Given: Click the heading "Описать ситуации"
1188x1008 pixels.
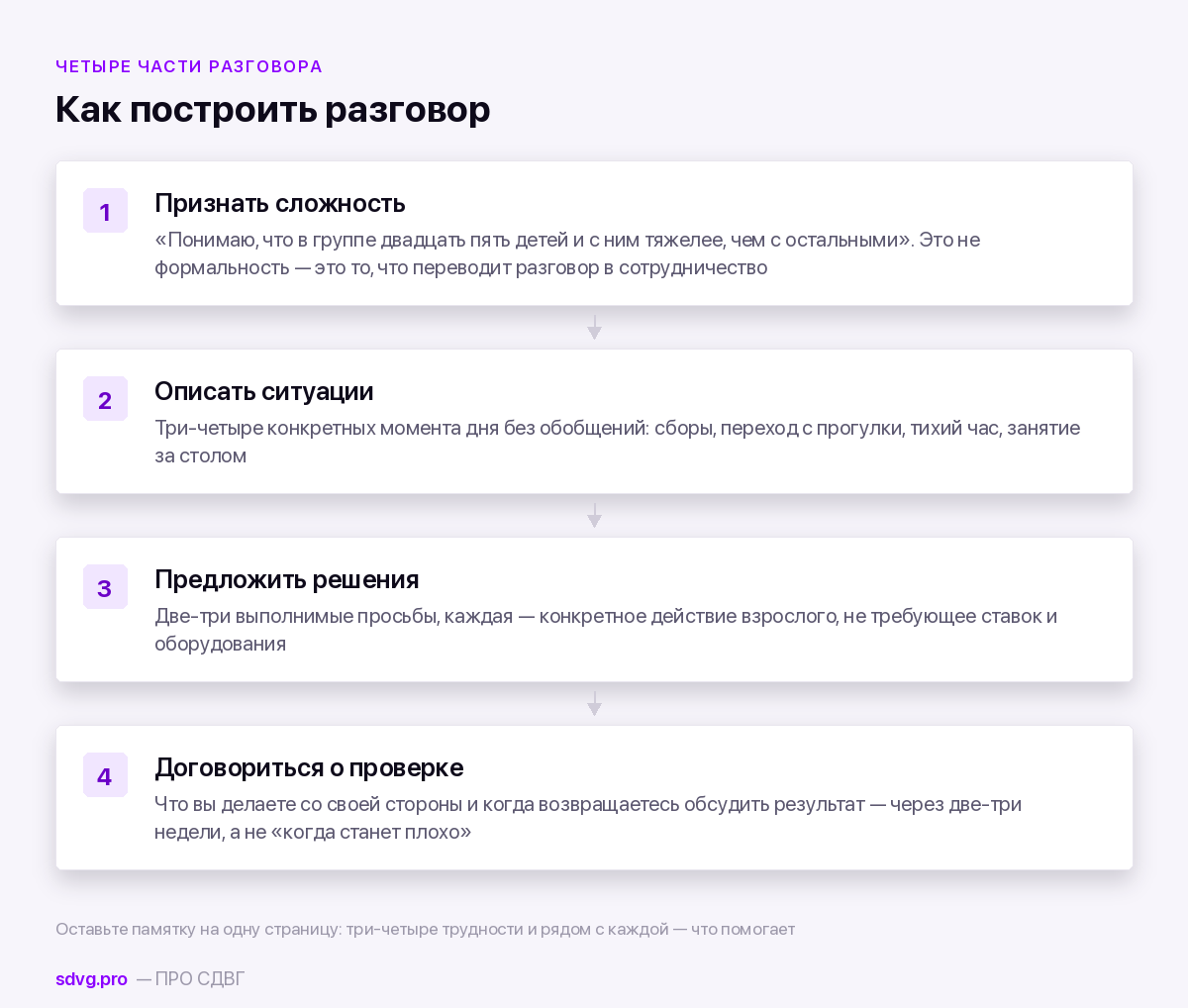Looking at the screenshot, I should tap(264, 391).
